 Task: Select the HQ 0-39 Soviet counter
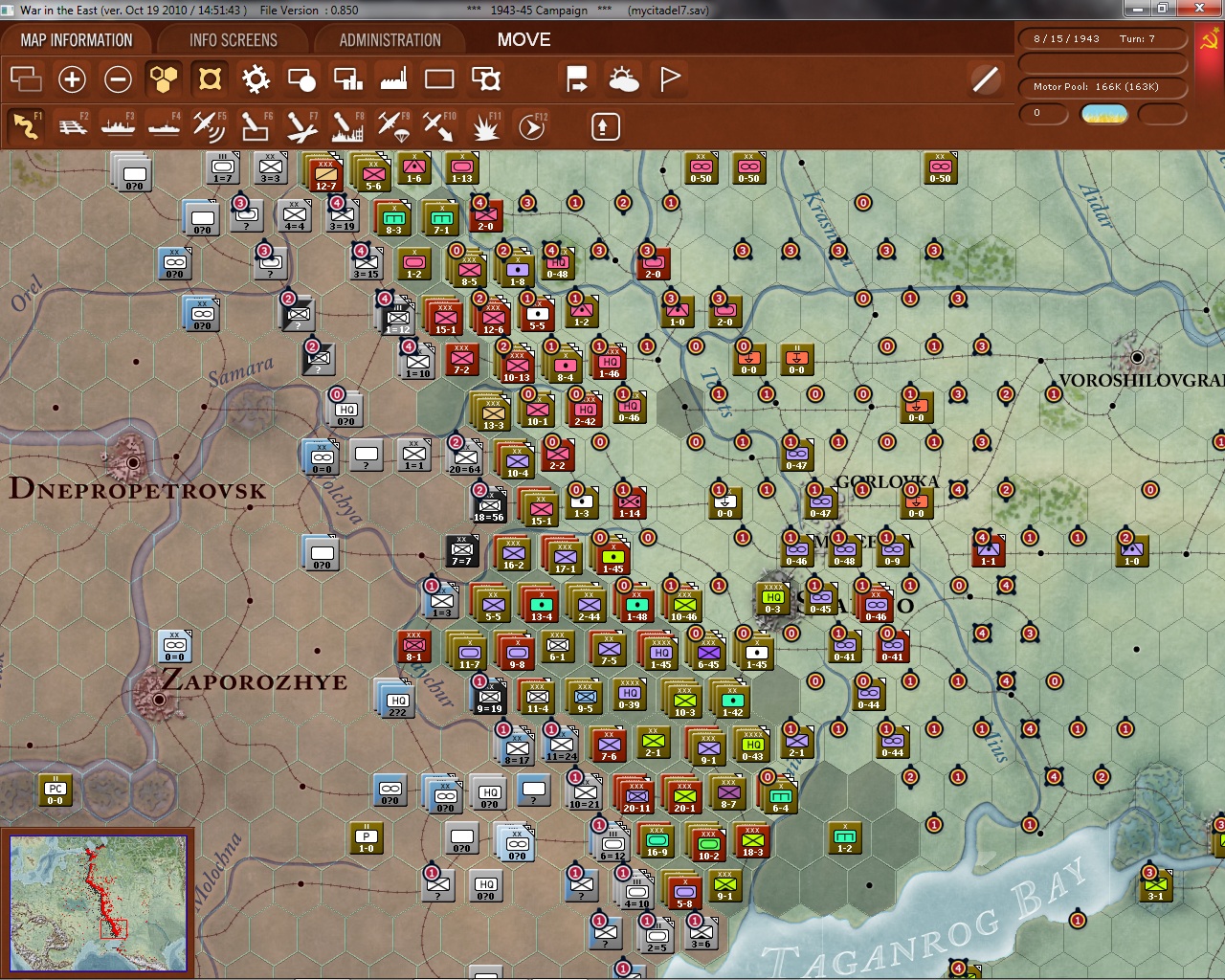[629, 695]
